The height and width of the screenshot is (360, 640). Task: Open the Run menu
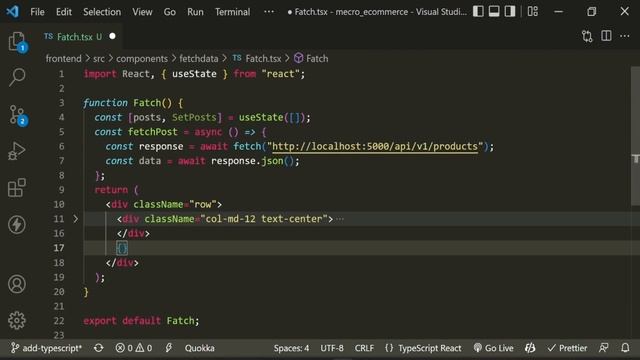pyautogui.click(x=195, y=12)
